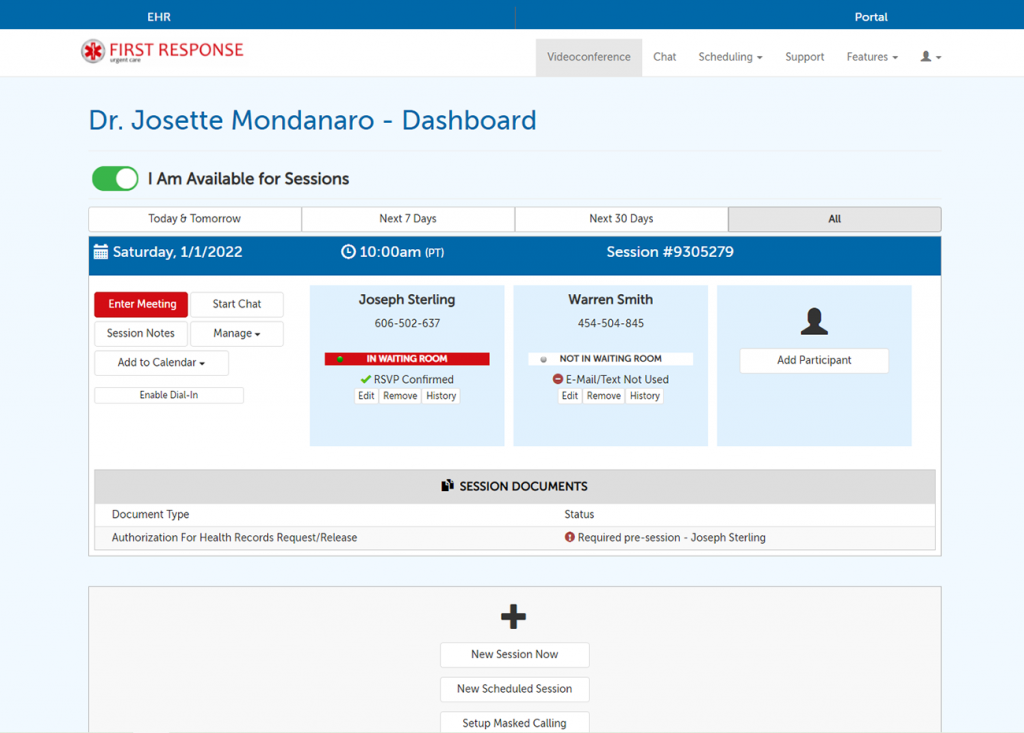
Task: Open the Add to Calendar dropdown
Action: [161, 363]
